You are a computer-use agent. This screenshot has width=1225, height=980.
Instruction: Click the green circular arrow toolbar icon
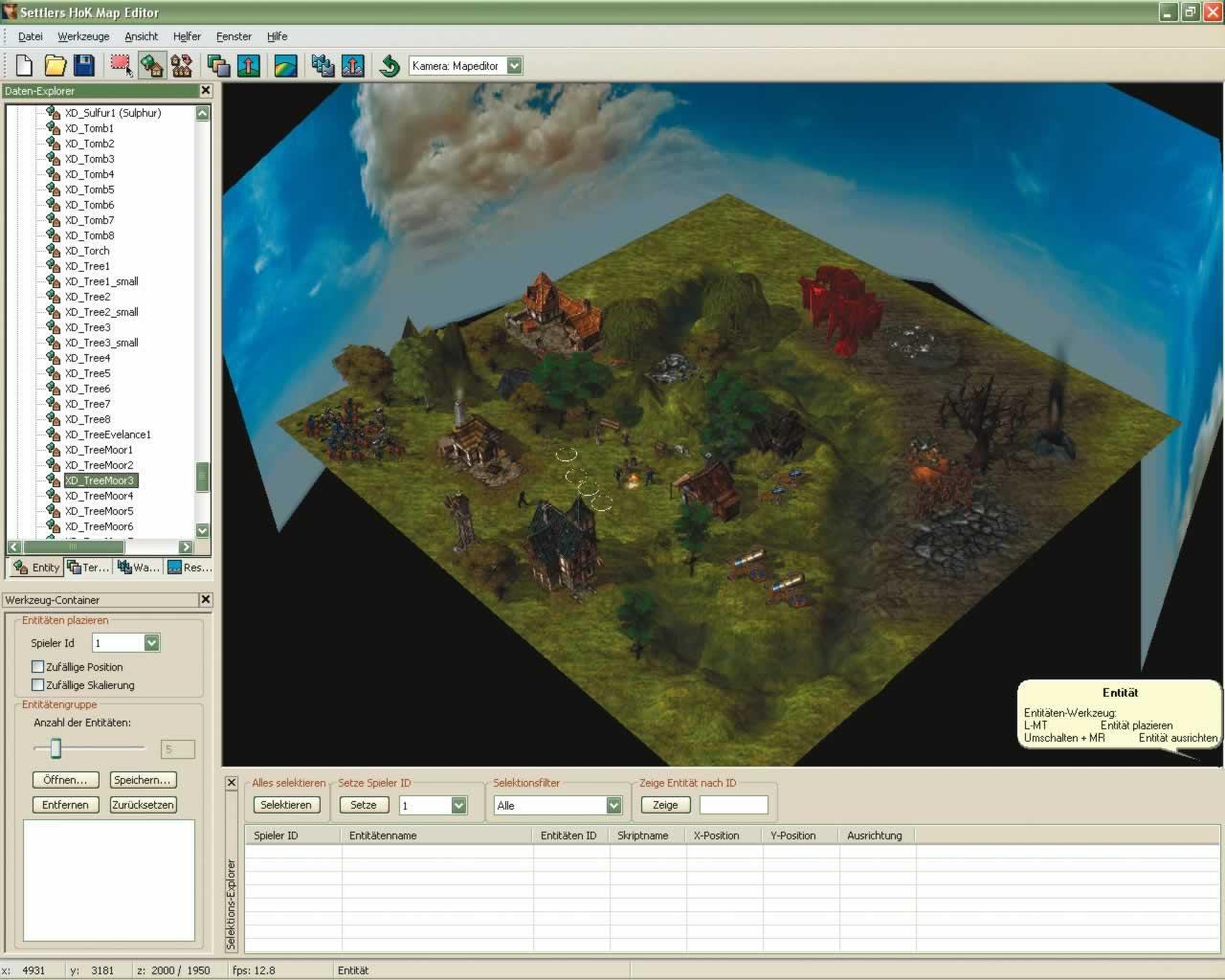pos(390,65)
